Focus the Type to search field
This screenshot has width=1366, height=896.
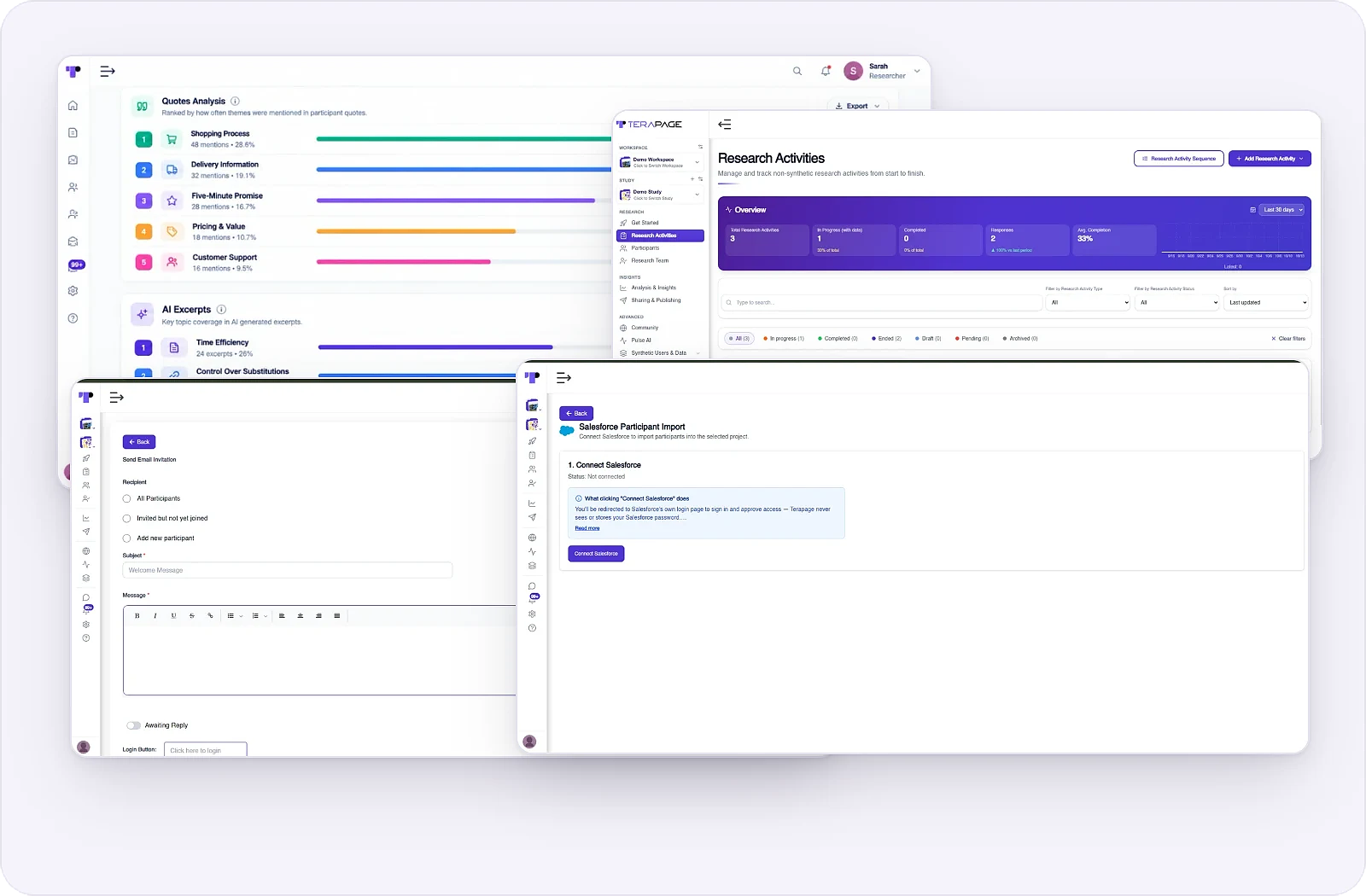click(882, 302)
